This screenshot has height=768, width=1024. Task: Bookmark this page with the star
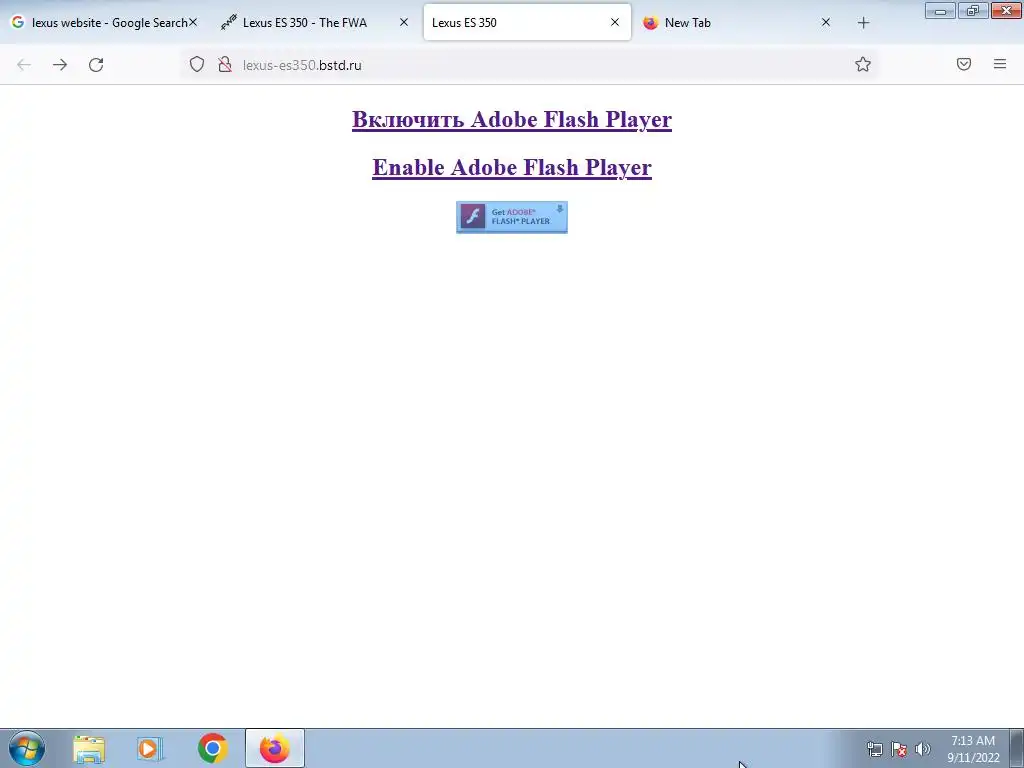(x=863, y=64)
